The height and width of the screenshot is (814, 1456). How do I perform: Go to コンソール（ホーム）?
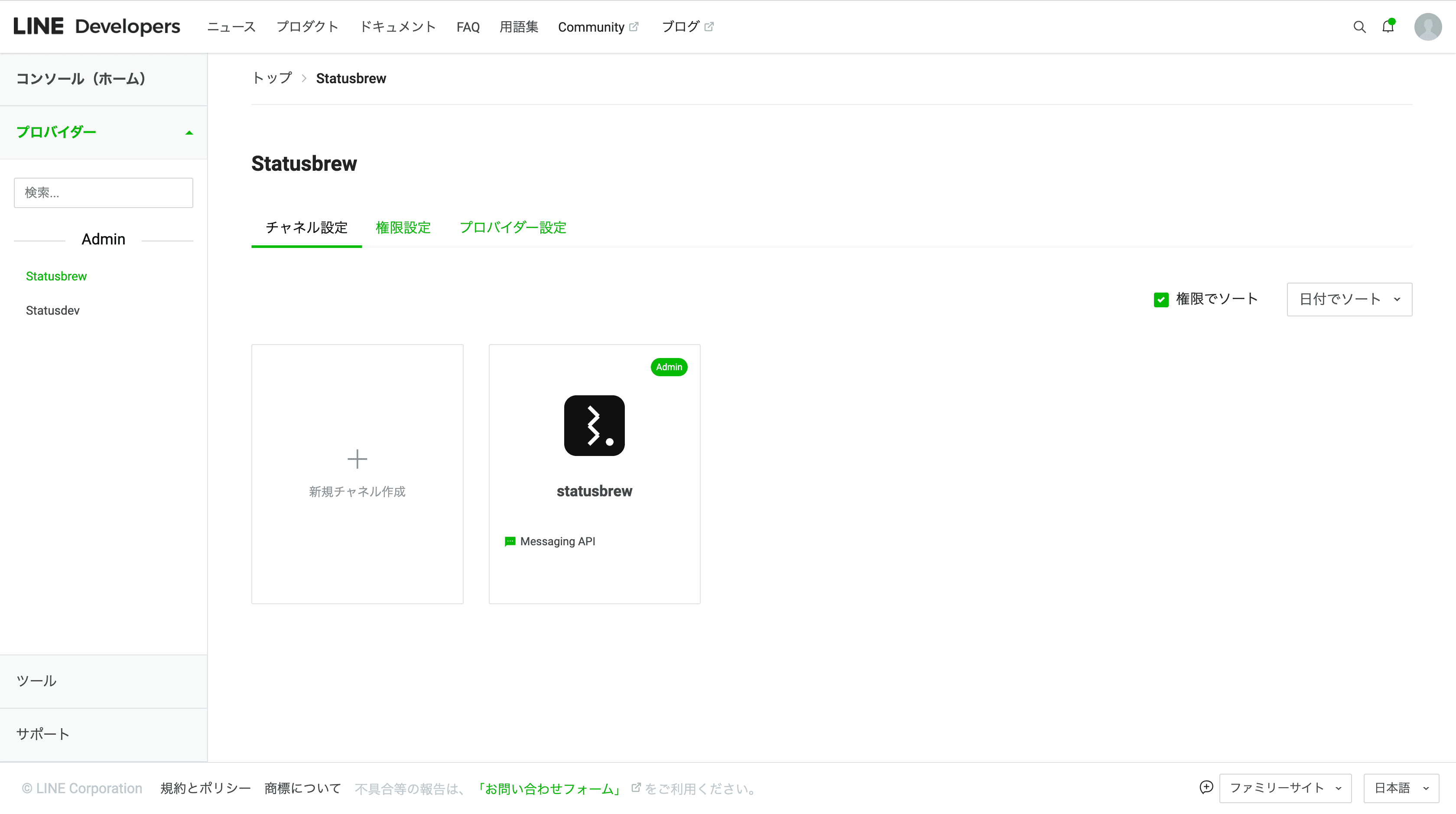[104, 79]
